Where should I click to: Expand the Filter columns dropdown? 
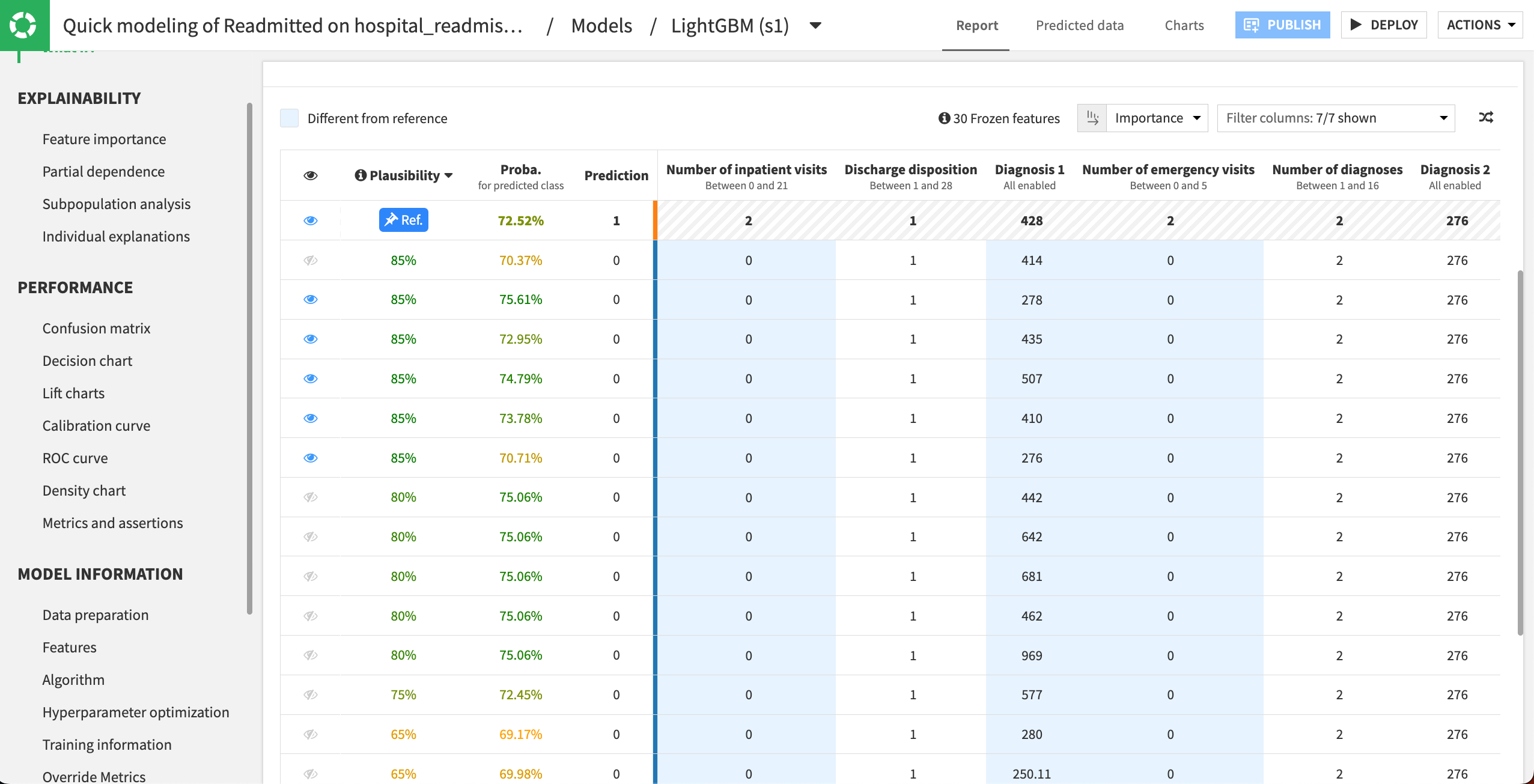click(x=1335, y=118)
